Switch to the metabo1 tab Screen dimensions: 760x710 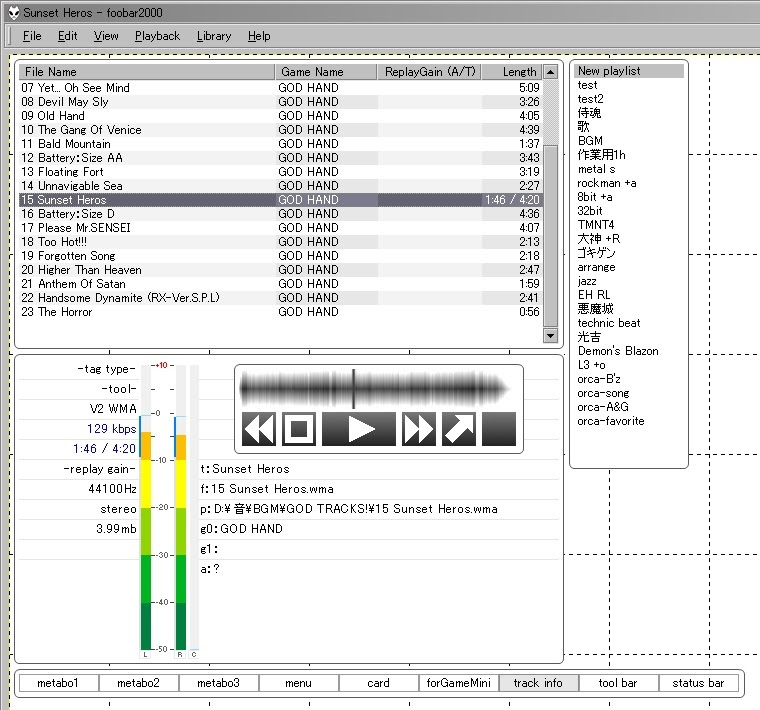coord(58,683)
